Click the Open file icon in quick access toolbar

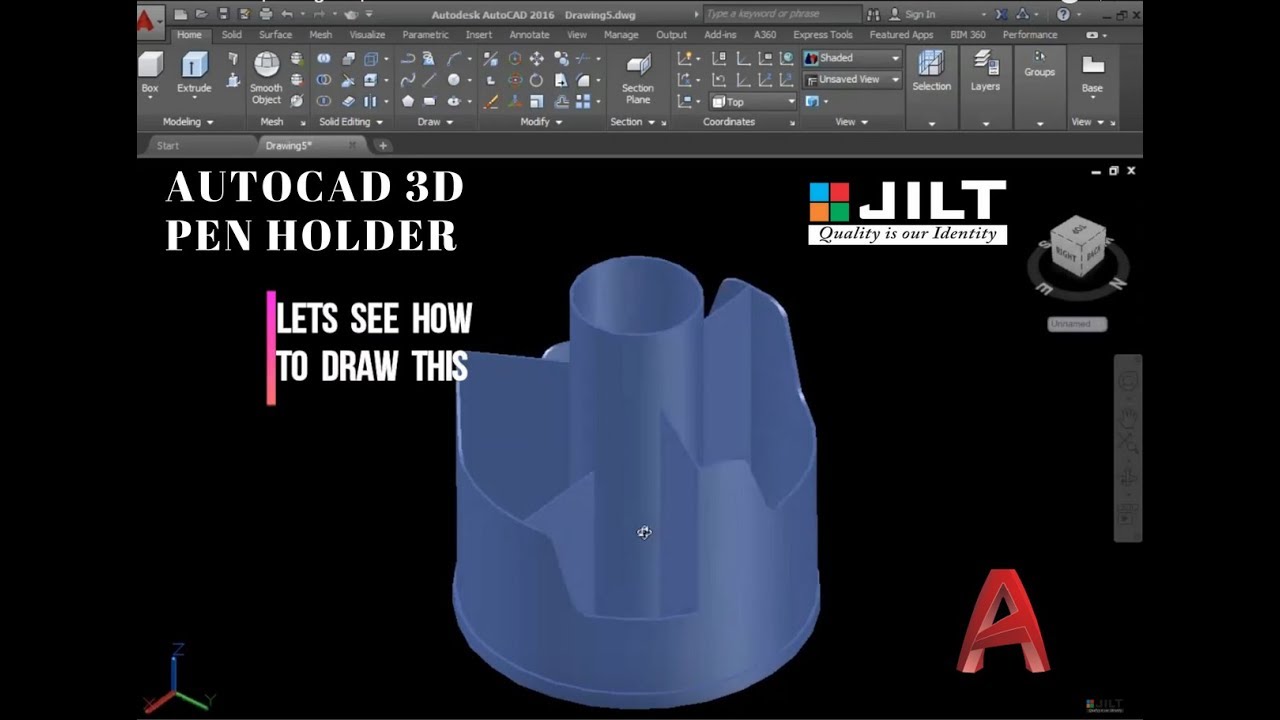(x=202, y=15)
